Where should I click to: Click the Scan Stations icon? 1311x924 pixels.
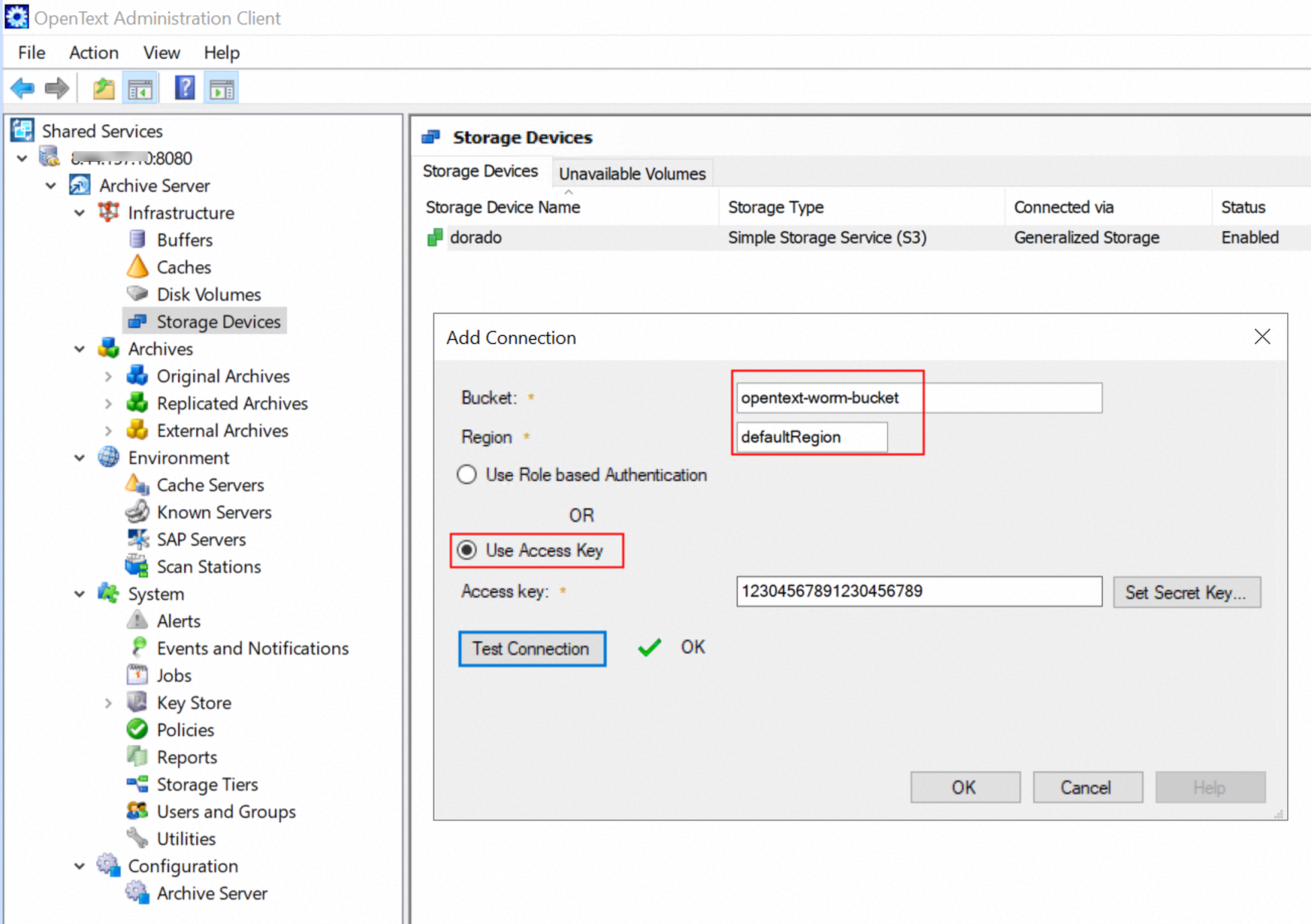137,566
